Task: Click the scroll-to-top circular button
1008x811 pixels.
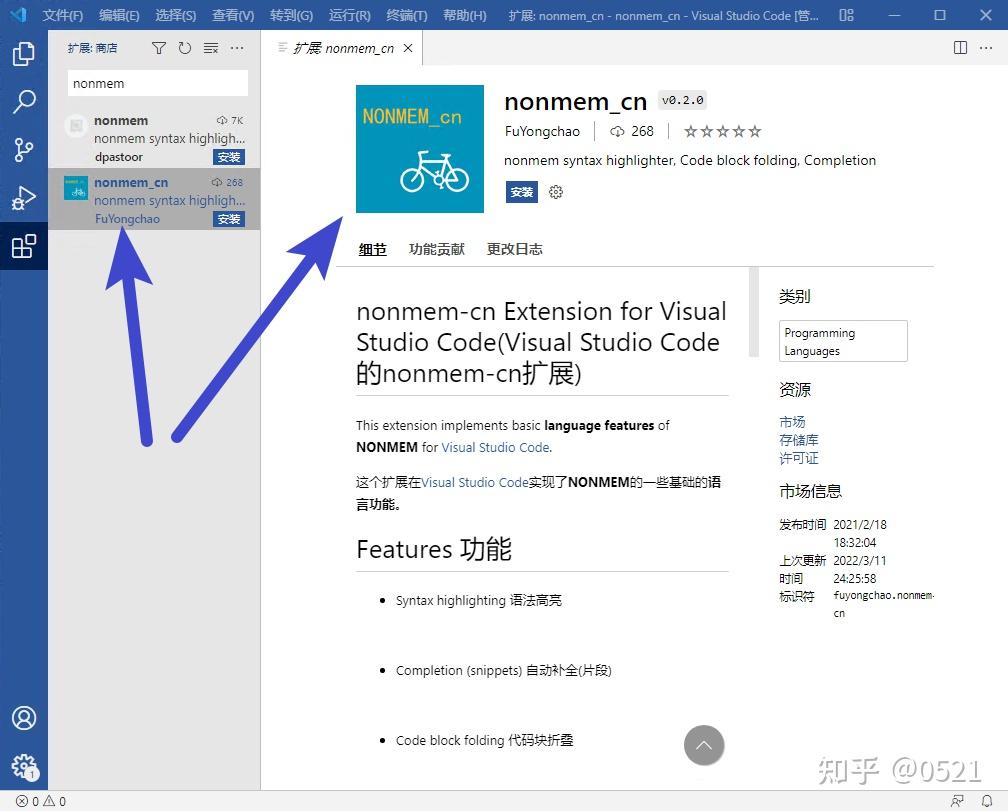Action: 704,745
